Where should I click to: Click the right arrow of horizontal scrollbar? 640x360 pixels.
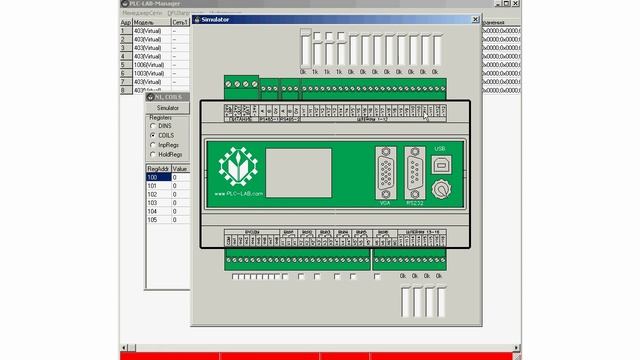pos(517,348)
